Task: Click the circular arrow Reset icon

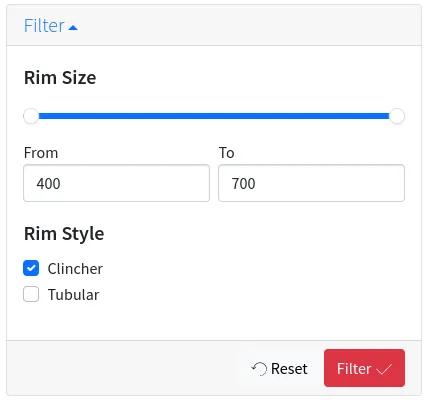Action: tap(259, 369)
